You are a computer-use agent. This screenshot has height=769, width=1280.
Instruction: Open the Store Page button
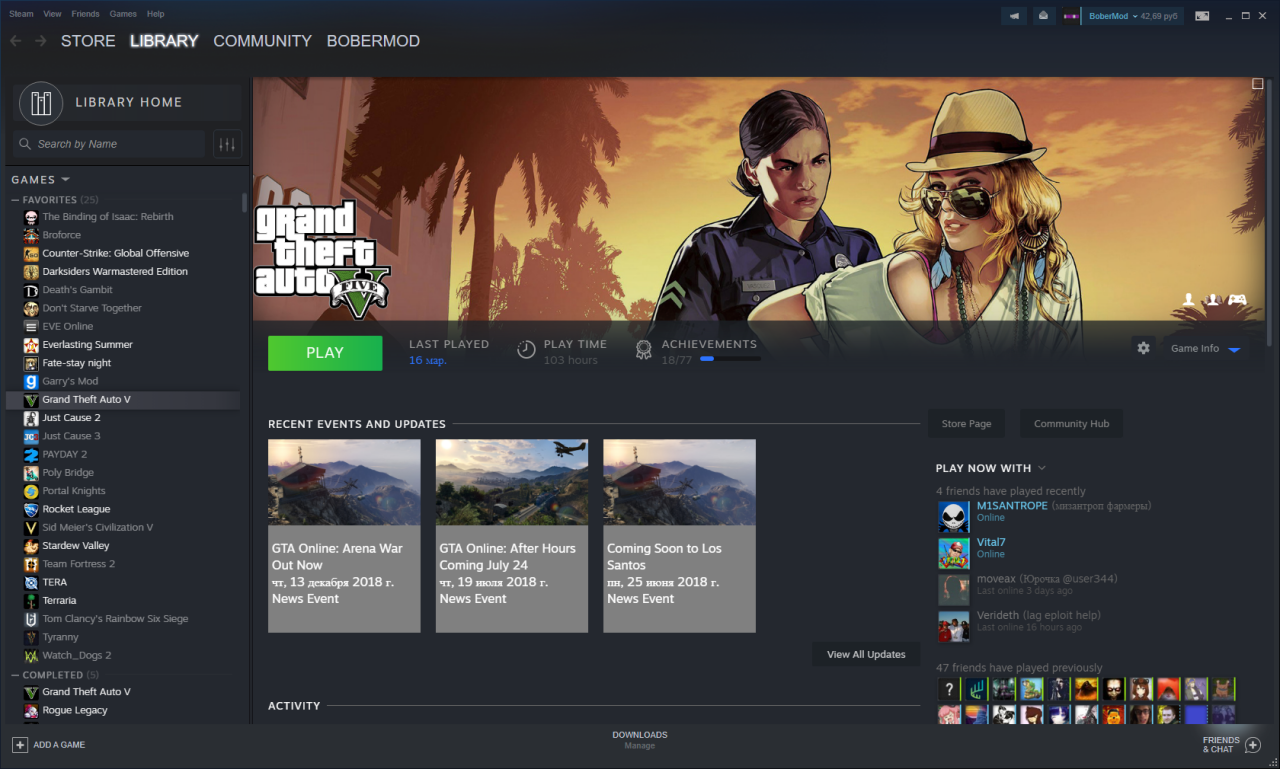pyautogui.click(x=966, y=424)
